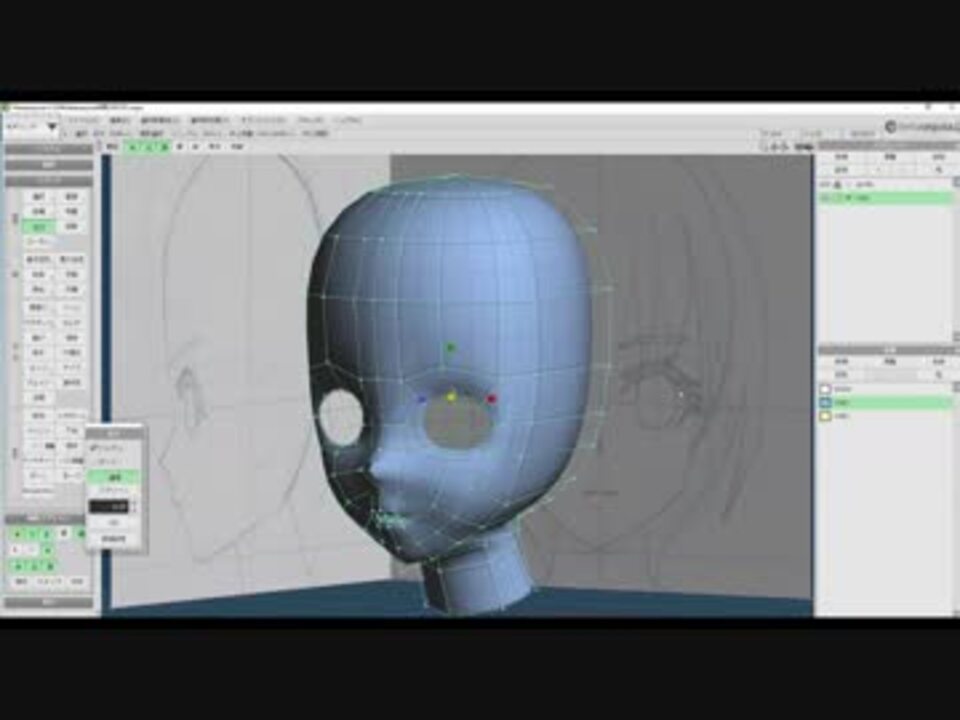Select the highlighted green command in left panel
Image resolution: width=960 pixels, height=720 pixels.
[39, 227]
